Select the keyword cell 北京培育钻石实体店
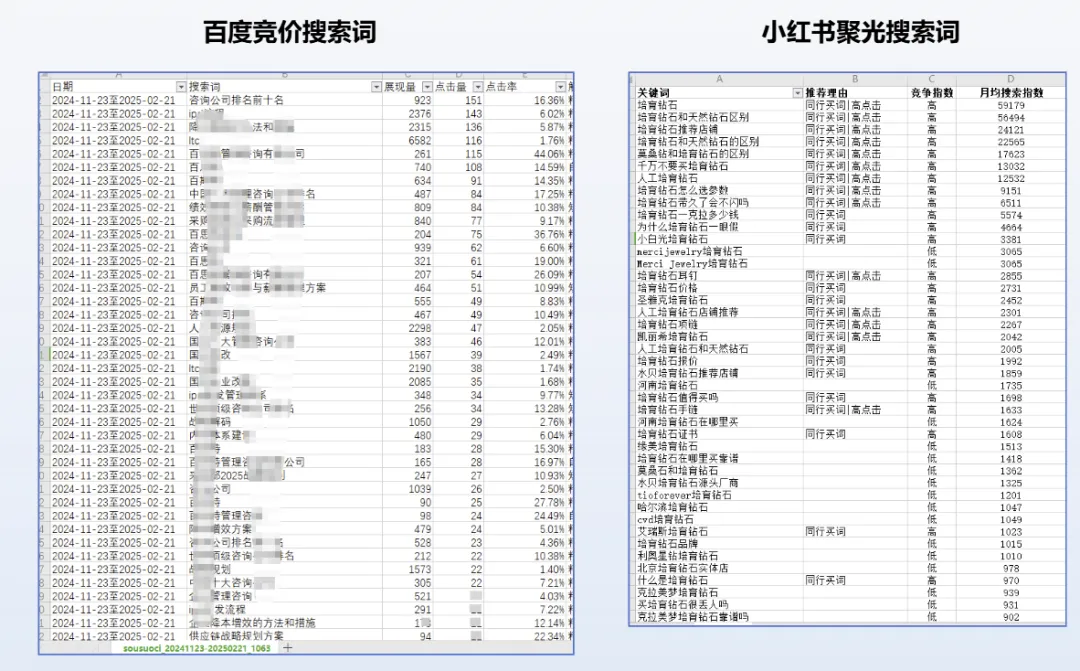1080x671 pixels. click(x=719, y=568)
